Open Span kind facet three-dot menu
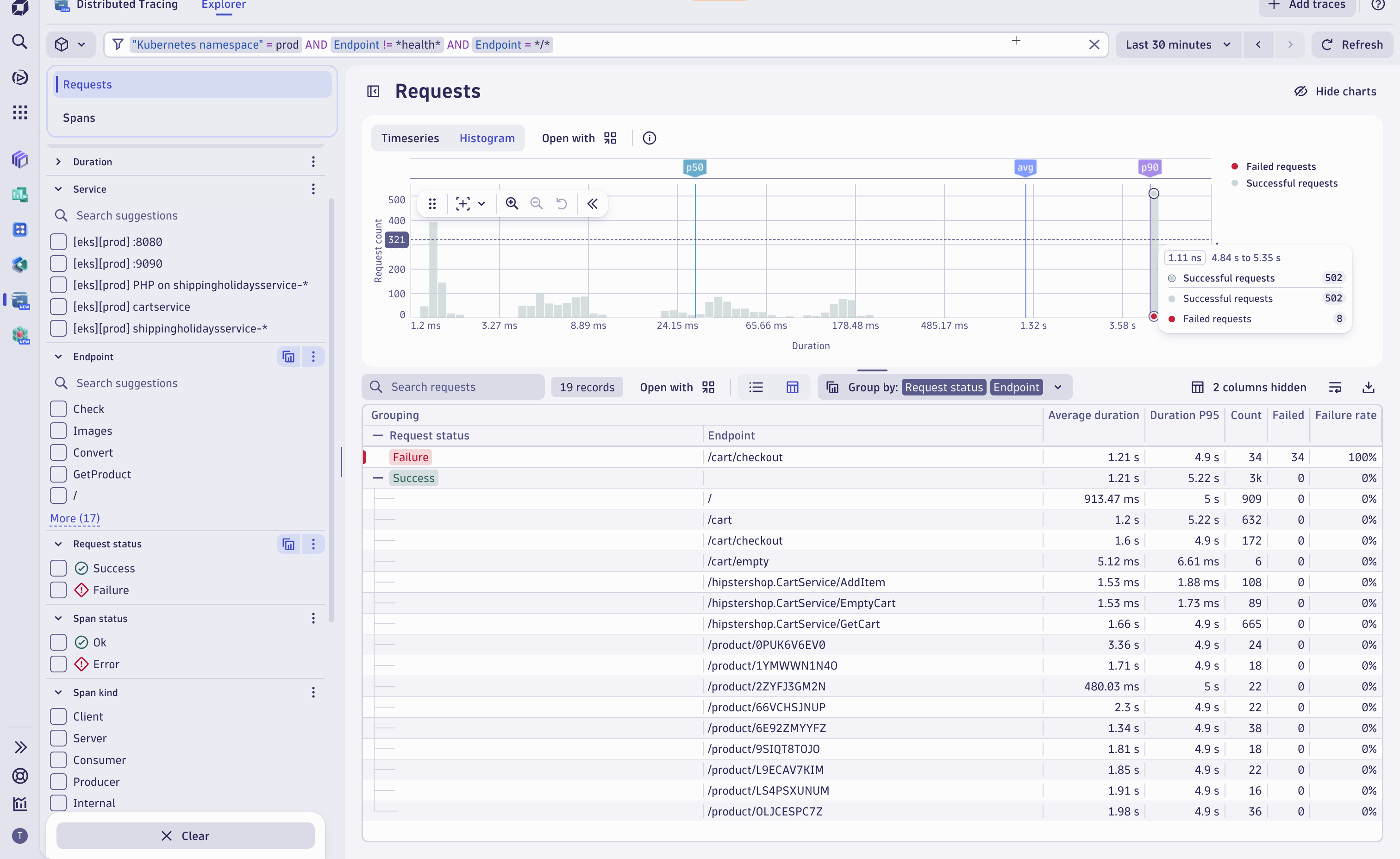The image size is (1400, 859). (313, 692)
